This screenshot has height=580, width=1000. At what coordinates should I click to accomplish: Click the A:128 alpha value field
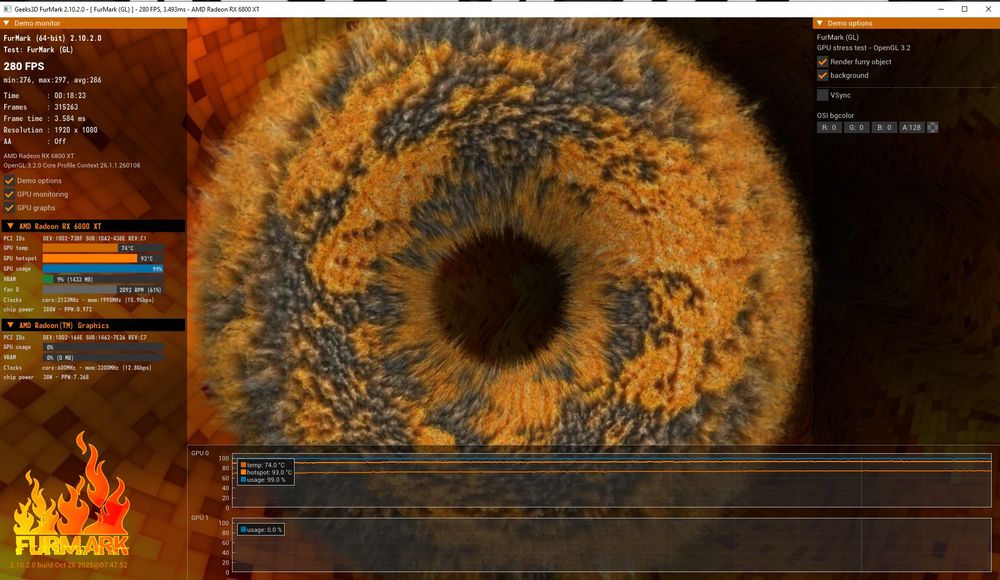[x=911, y=128]
